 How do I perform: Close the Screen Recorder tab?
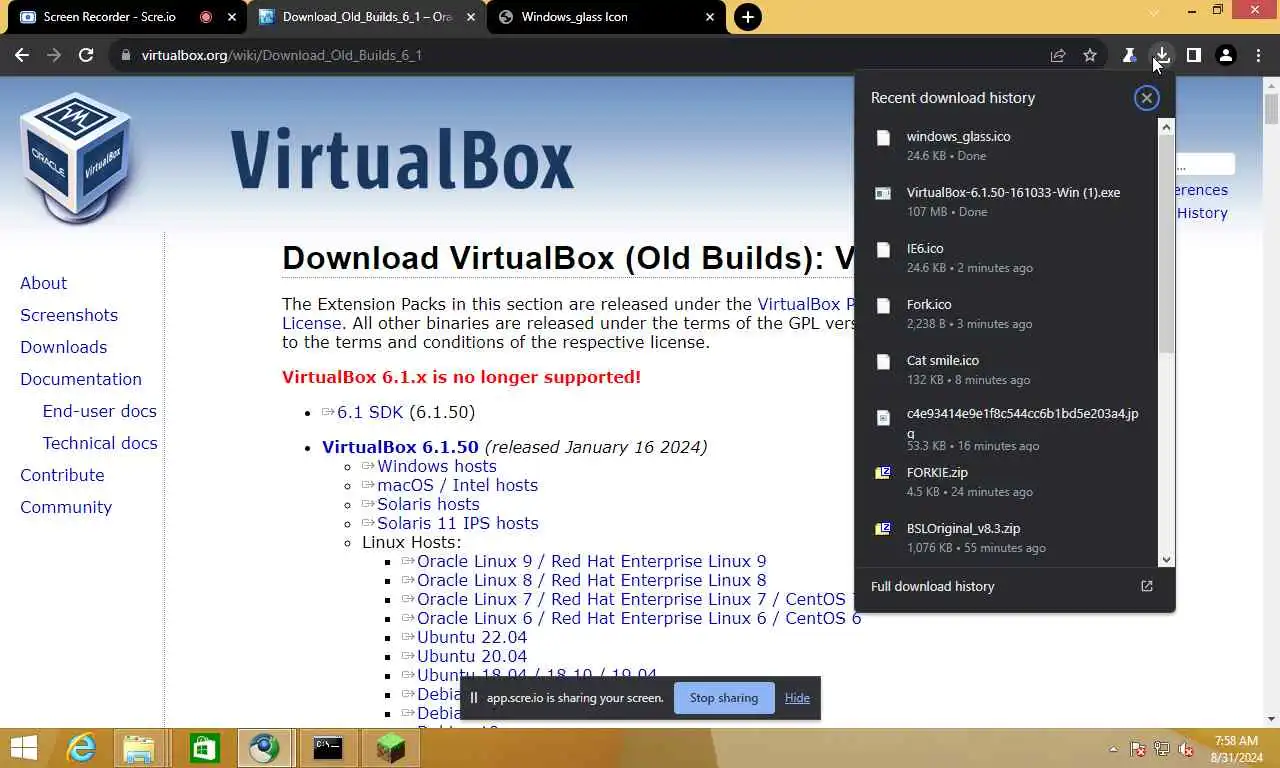[x=232, y=17]
